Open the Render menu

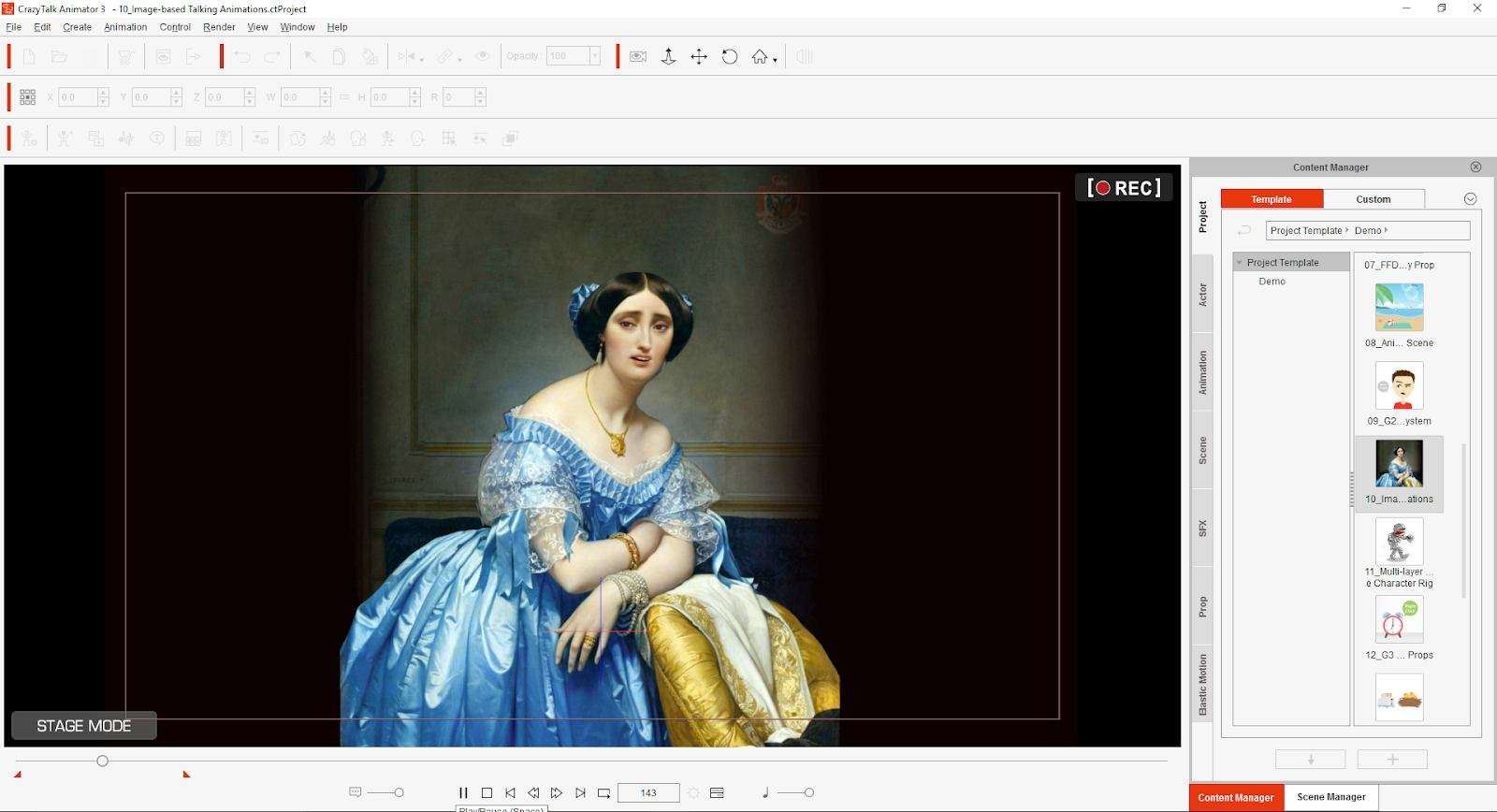pyautogui.click(x=219, y=27)
